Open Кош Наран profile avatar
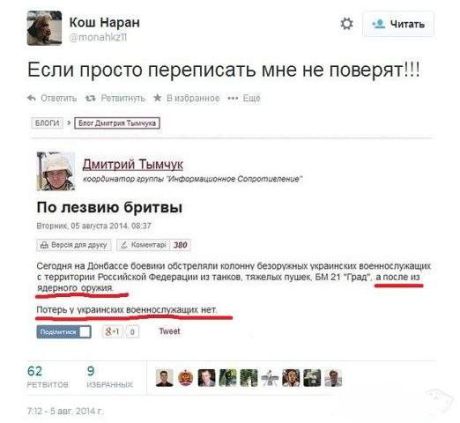The height and width of the screenshot is (423, 460). (44, 28)
